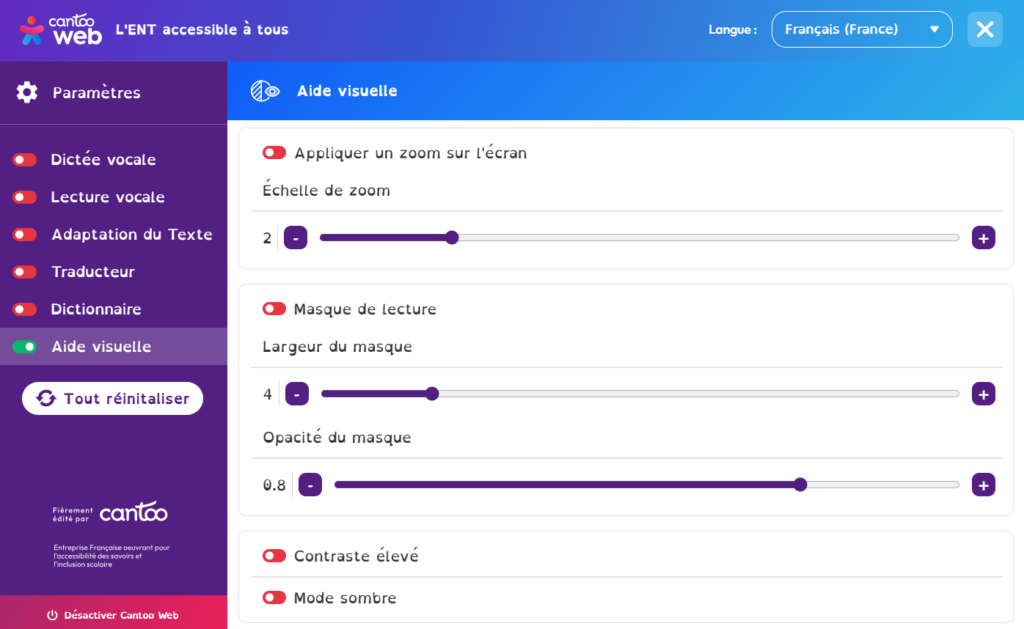Image resolution: width=1024 pixels, height=629 pixels.
Task: Turn on the Masque de lecture toggle
Action: pos(274,309)
